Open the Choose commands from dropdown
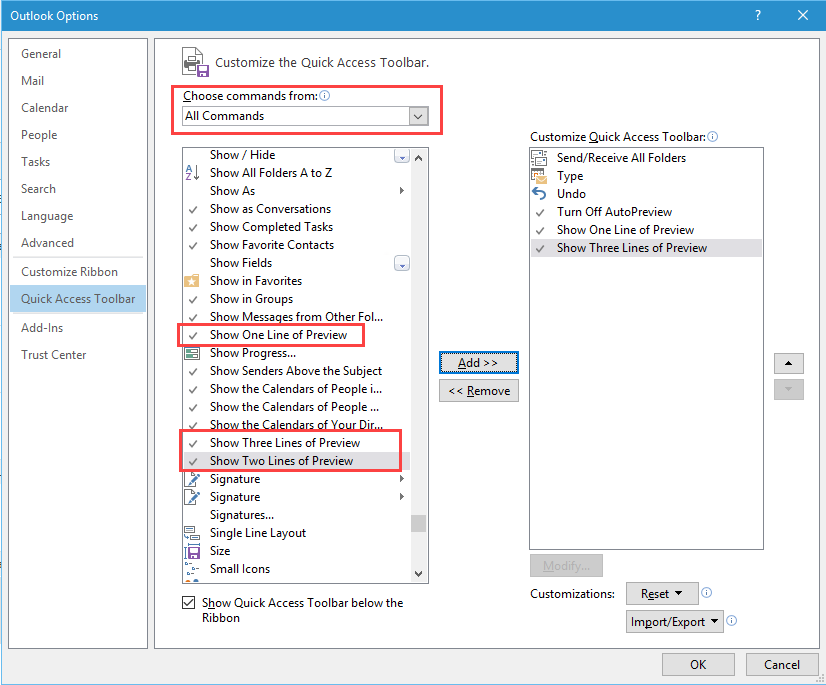Viewport: 826px width, 685px height. (x=418, y=116)
